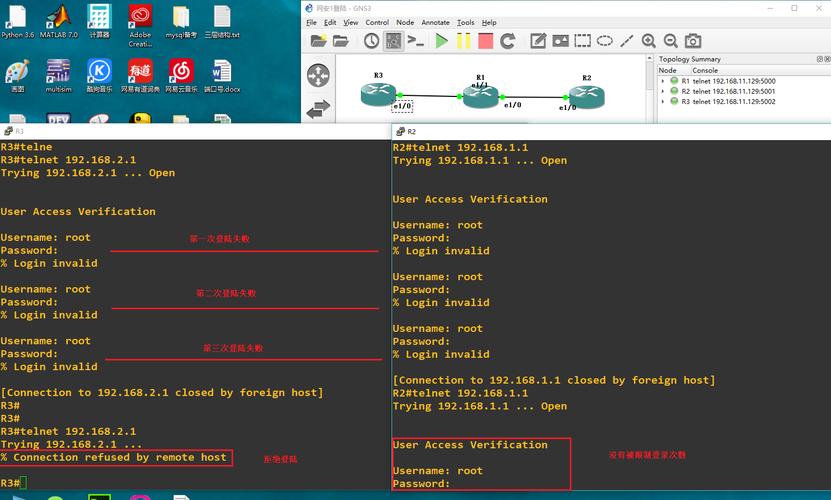Screen dimensions: 831x500
Task: Click the last Password: prompt in R2 console
Action: [421, 484]
